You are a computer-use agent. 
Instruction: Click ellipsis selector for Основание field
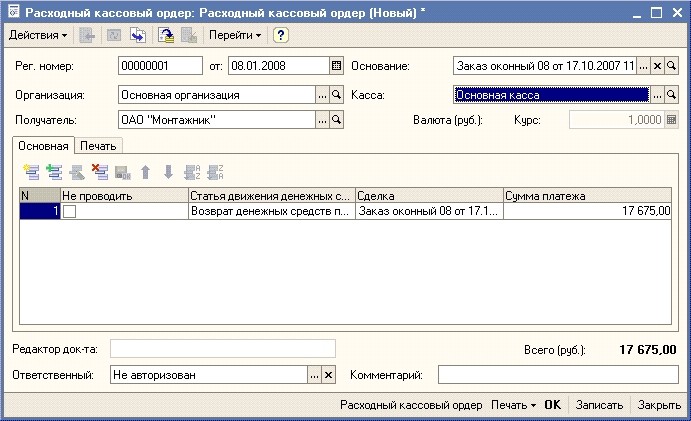643,66
